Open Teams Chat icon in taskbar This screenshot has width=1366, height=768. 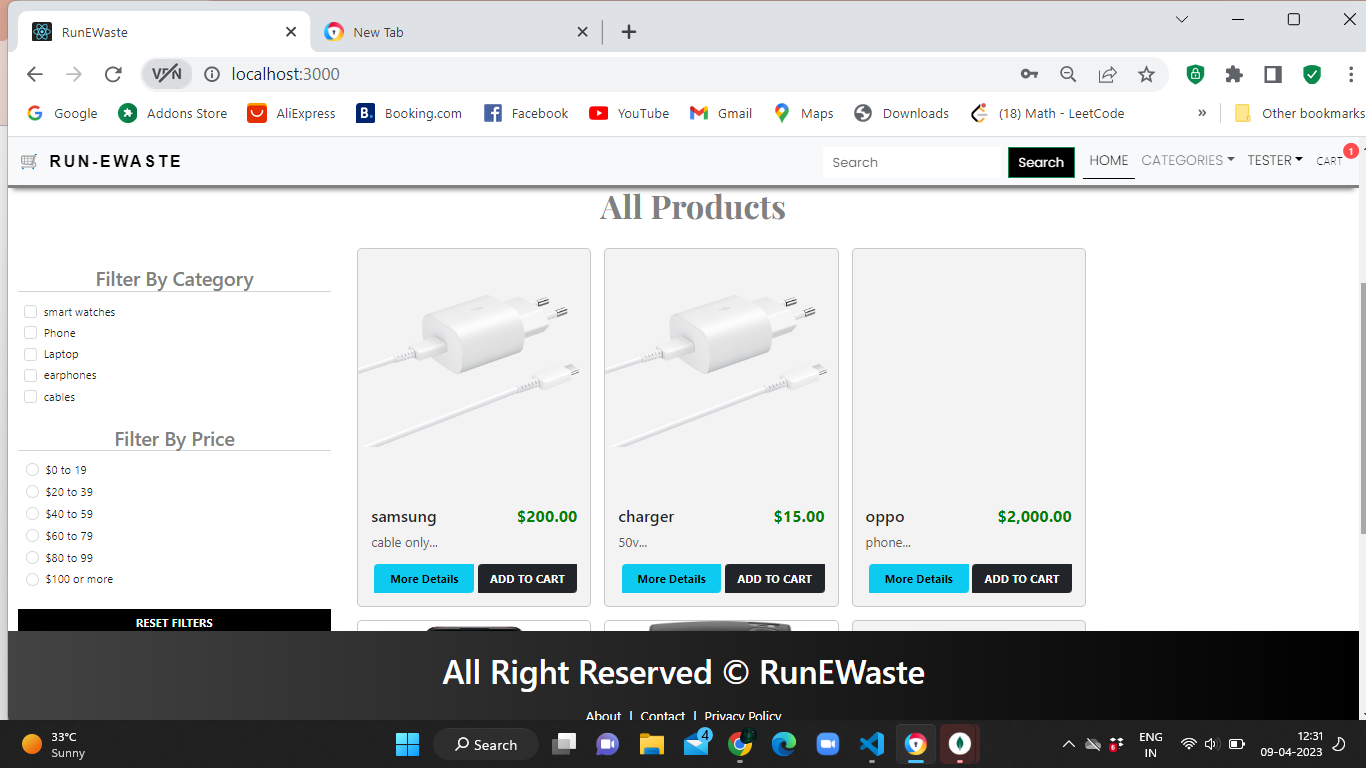pos(607,744)
